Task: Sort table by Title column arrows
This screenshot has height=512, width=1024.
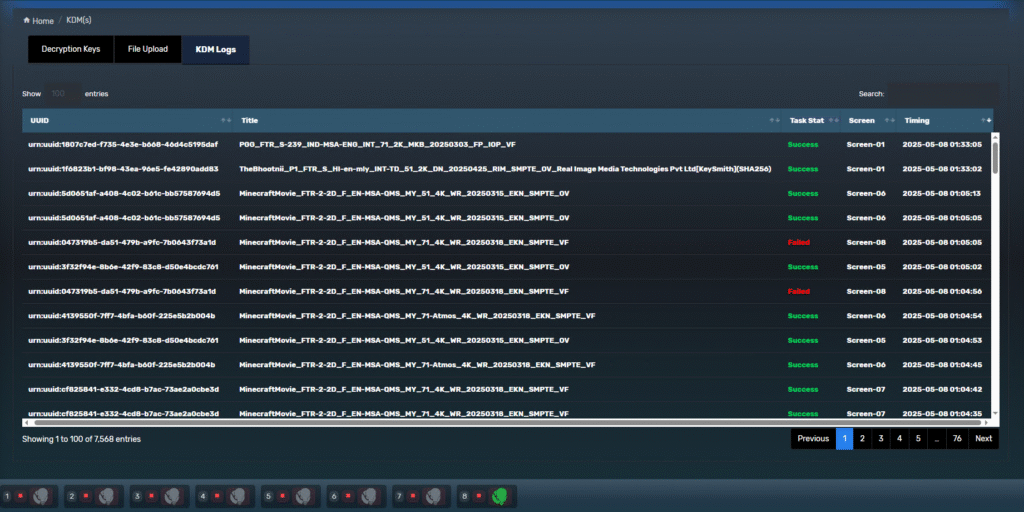Action: (773, 121)
